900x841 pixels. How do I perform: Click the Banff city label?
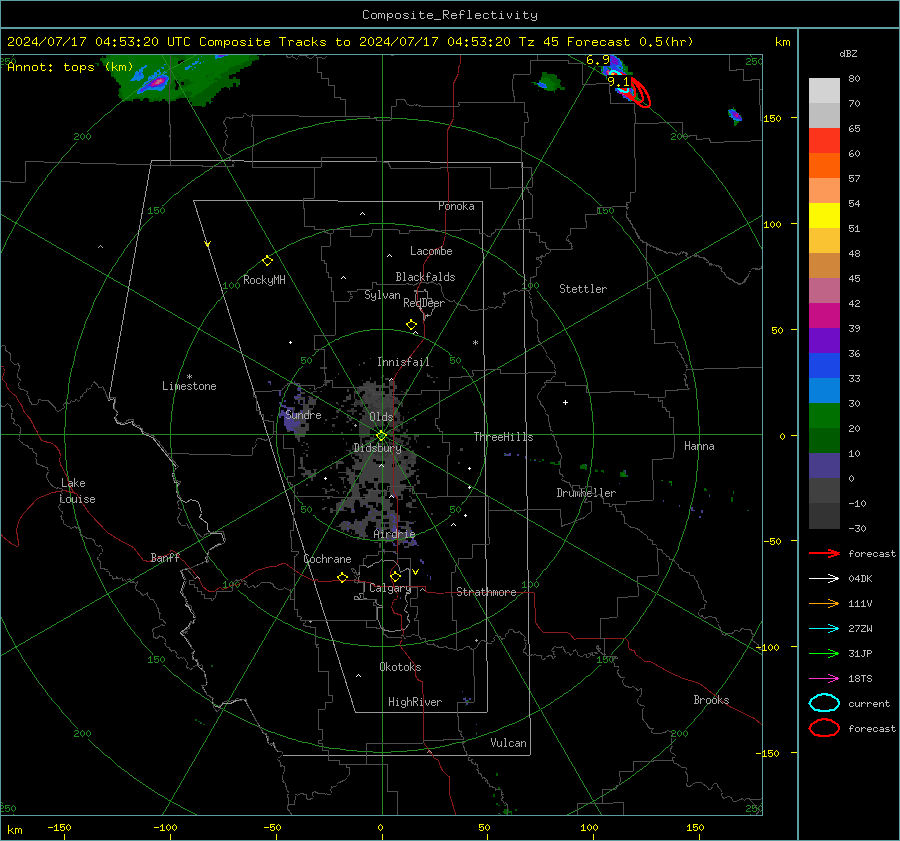pos(165,558)
